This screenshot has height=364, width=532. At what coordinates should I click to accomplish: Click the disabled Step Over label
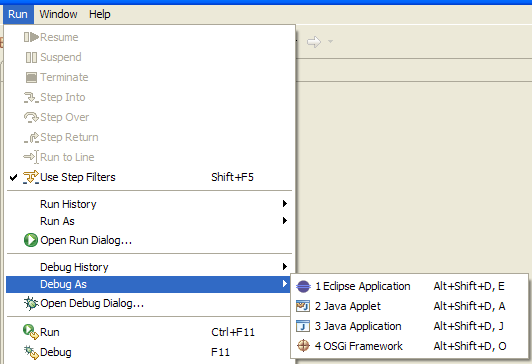(x=64, y=117)
